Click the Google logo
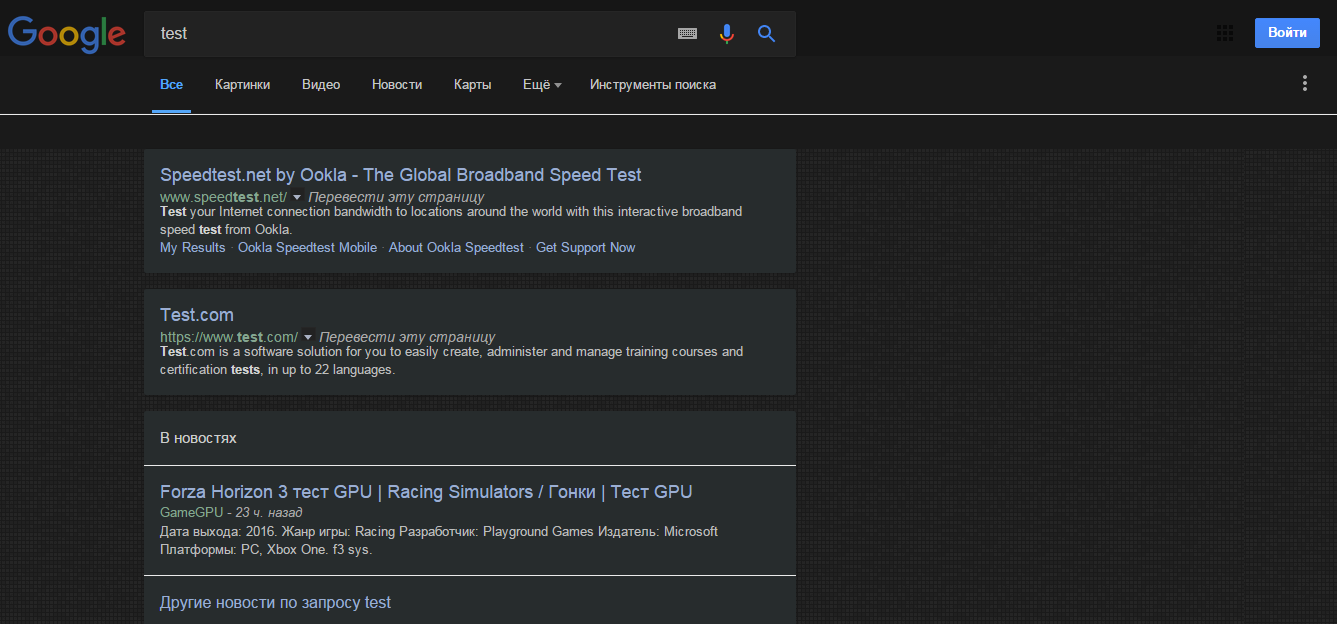The height and width of the screenshot is (624, 1337). click(67, 34)
